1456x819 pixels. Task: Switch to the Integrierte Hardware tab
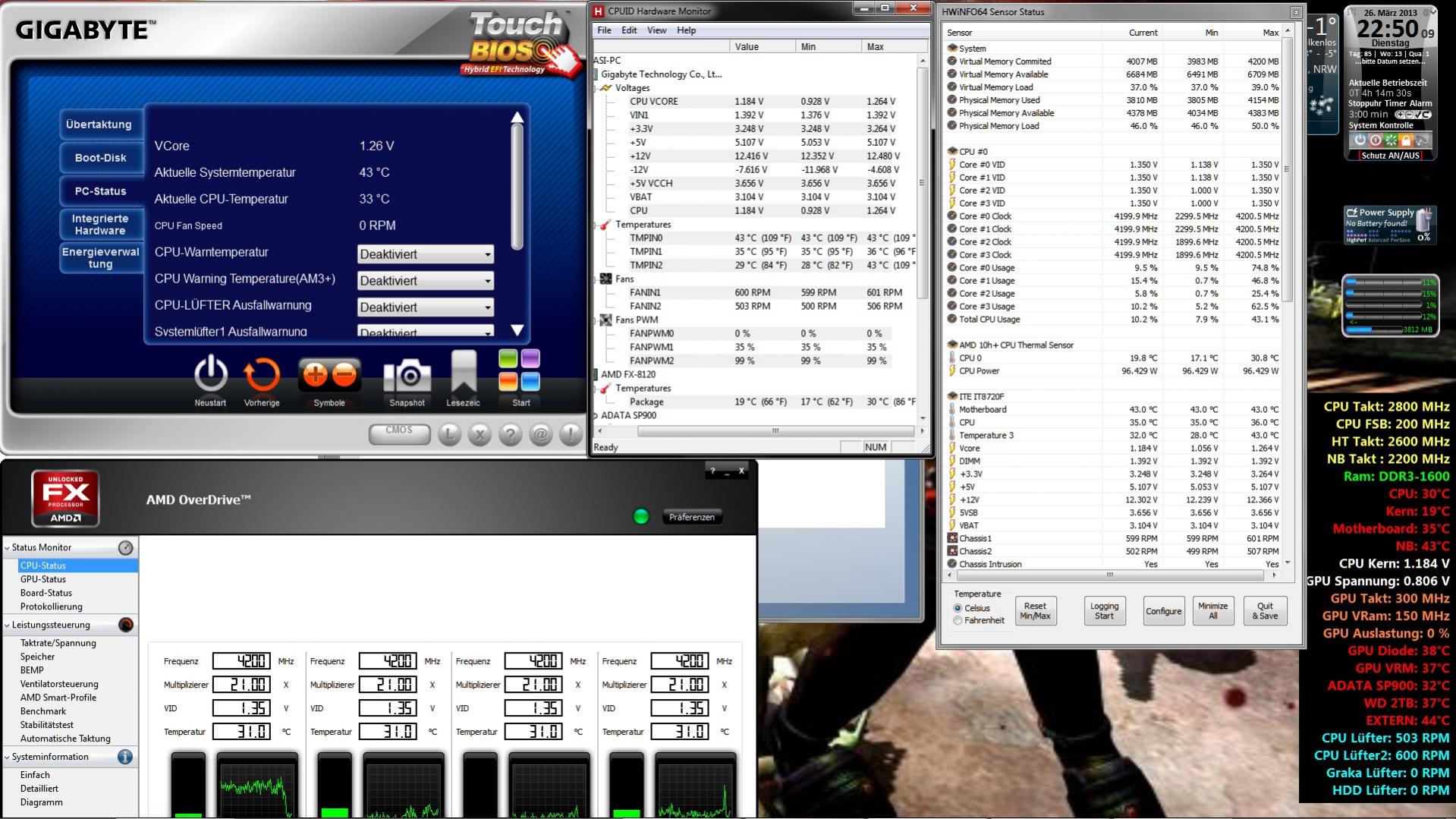coord(101,225)
